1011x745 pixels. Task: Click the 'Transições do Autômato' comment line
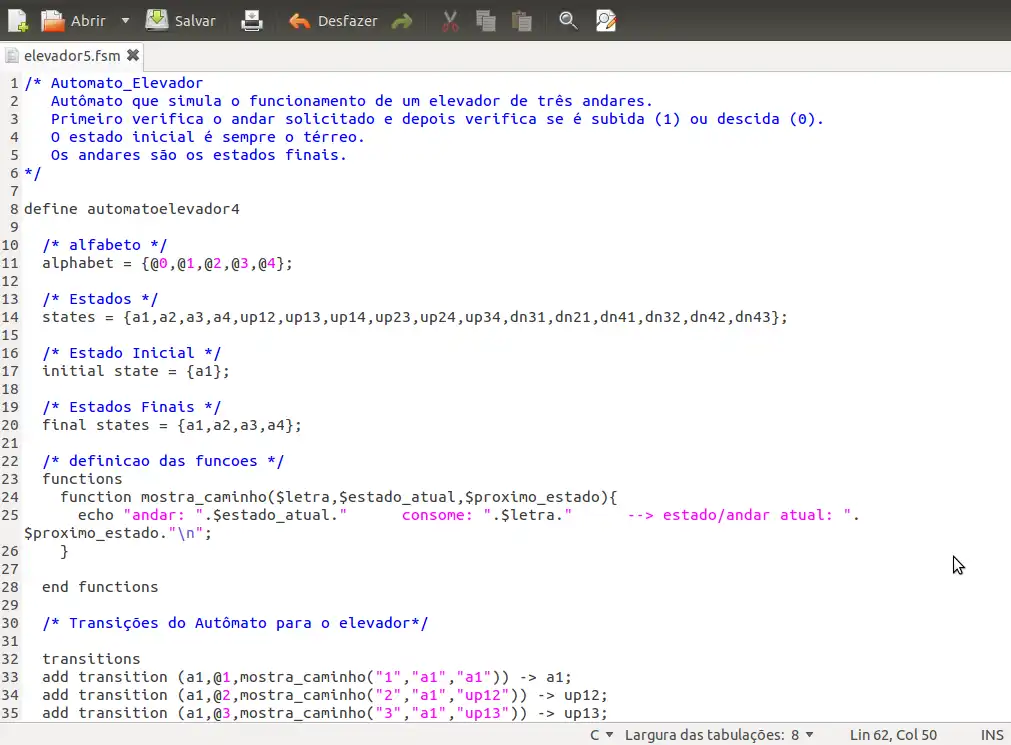tap(235, 623)
